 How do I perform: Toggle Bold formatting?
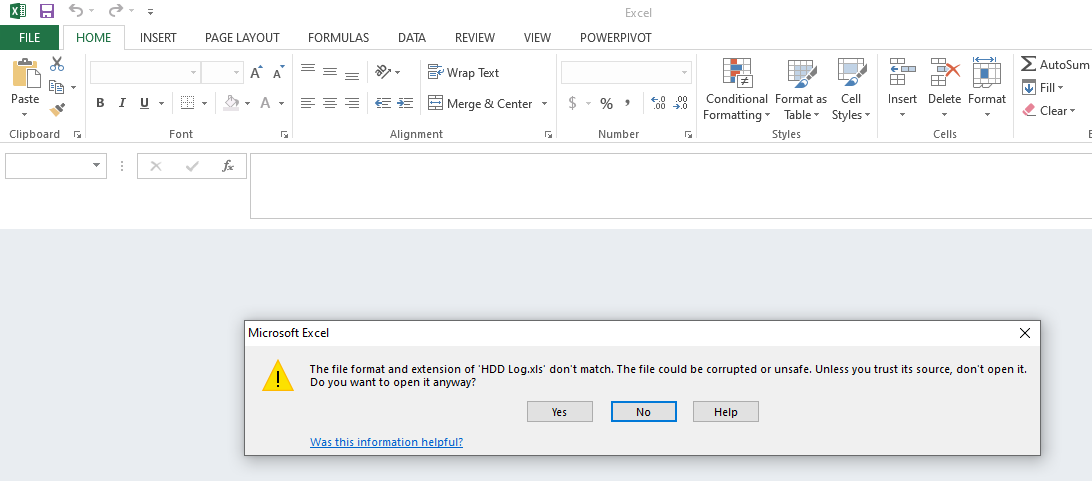click(x=100, y=103)
